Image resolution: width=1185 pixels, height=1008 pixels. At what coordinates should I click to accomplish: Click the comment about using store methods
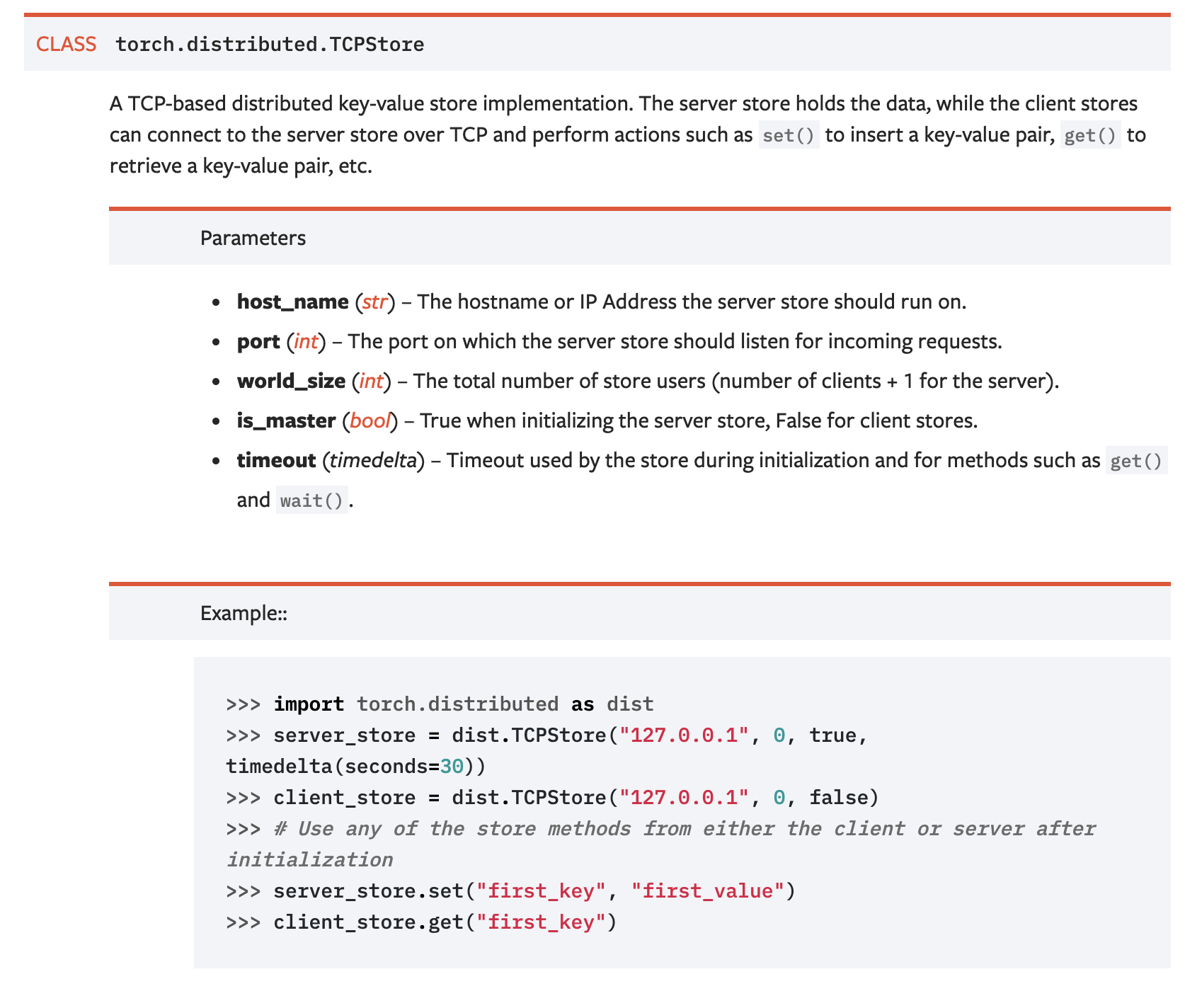coord(660,844)
